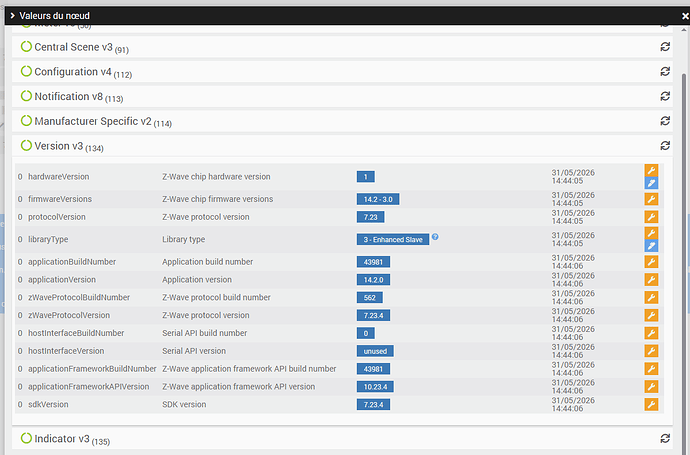Click 'Z-Wave chip firmware versions' description

click(x=217, y=199)
